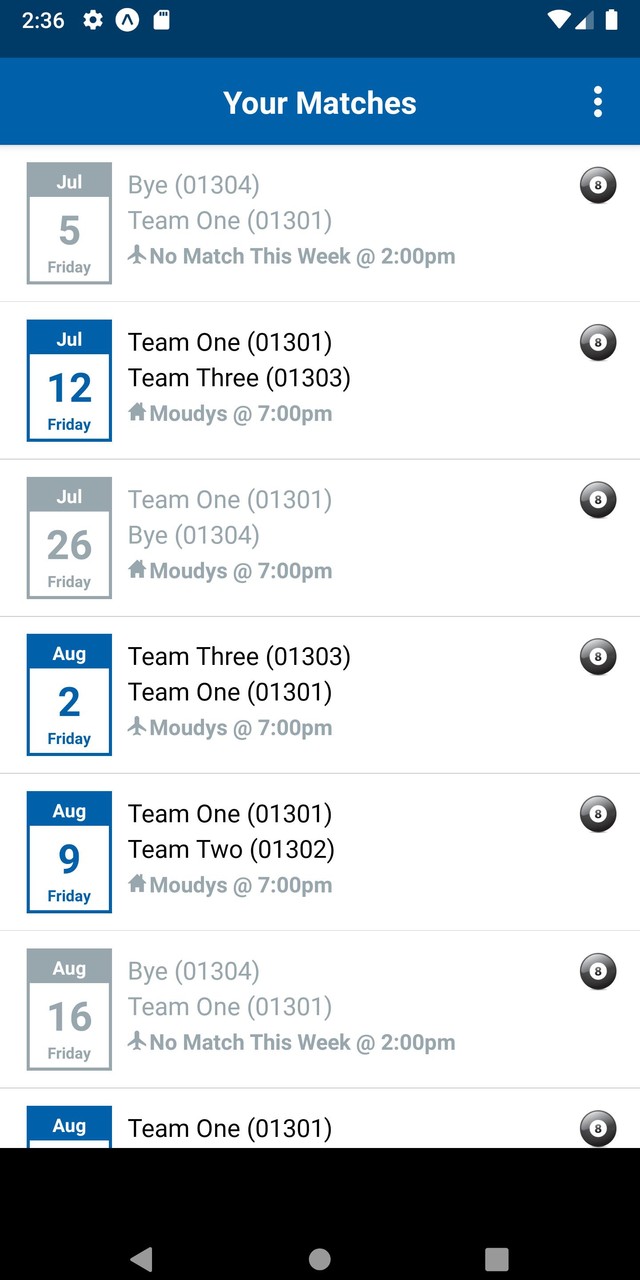This screenshot has width=640, height=1280.
Task: Tap the 8-ball icon for the July 12 match
Action: pos(597,343)
